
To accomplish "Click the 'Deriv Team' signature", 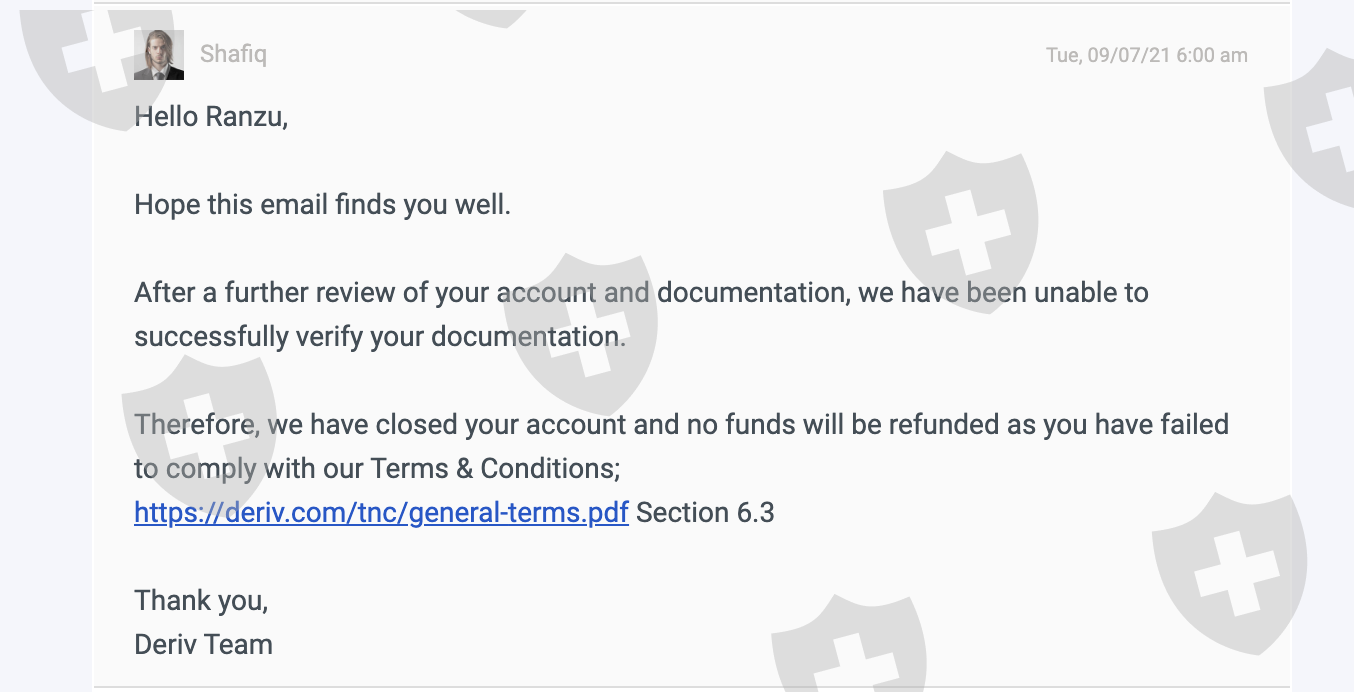I will click(203, 644).
